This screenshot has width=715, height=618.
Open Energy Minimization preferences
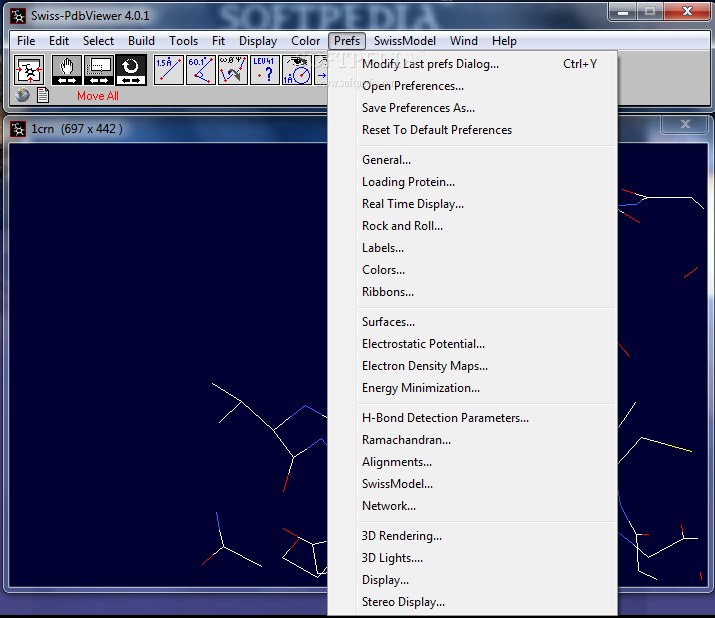[472, 388]
